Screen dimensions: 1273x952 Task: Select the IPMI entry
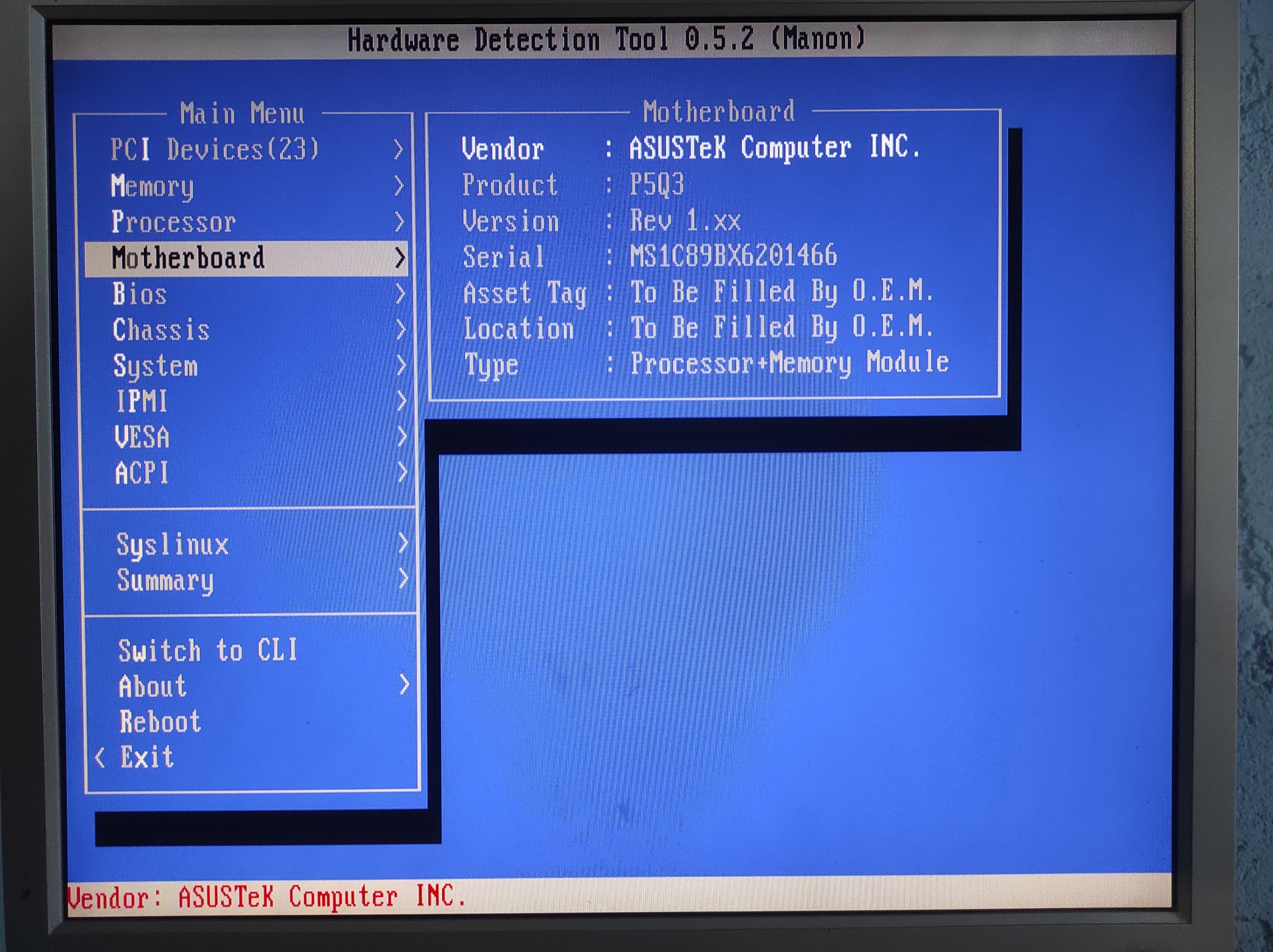point(142,401)
